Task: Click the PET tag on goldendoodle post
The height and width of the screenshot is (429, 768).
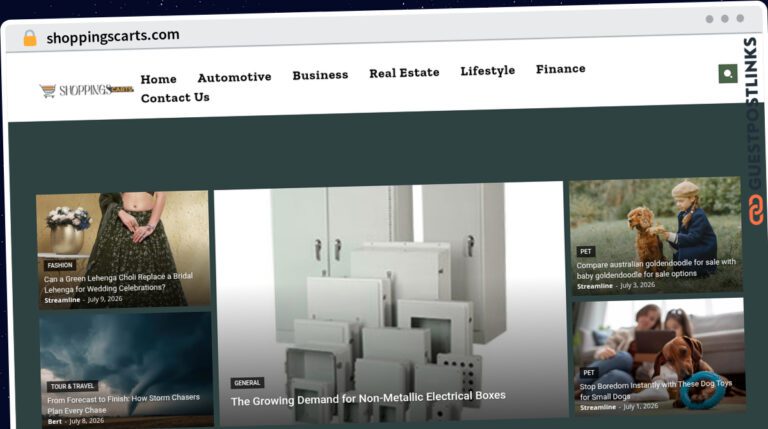Action: tap(586, 251)
